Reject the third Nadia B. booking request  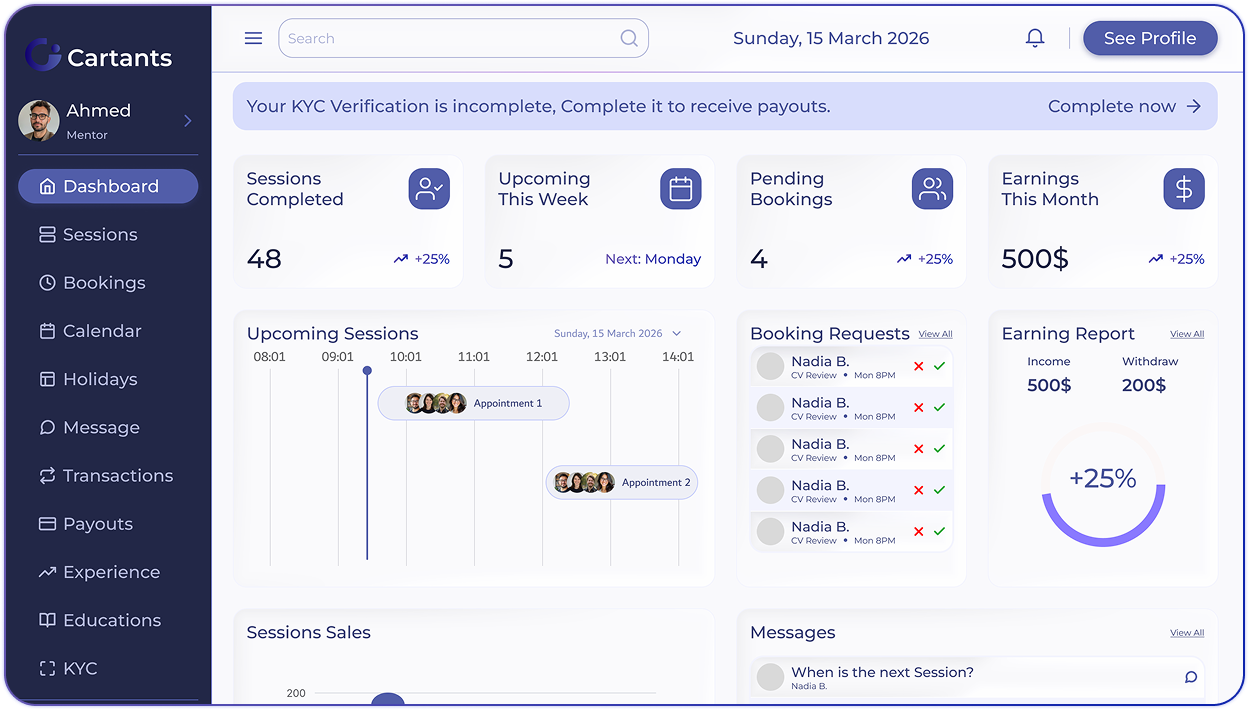[x=918, y=449]
